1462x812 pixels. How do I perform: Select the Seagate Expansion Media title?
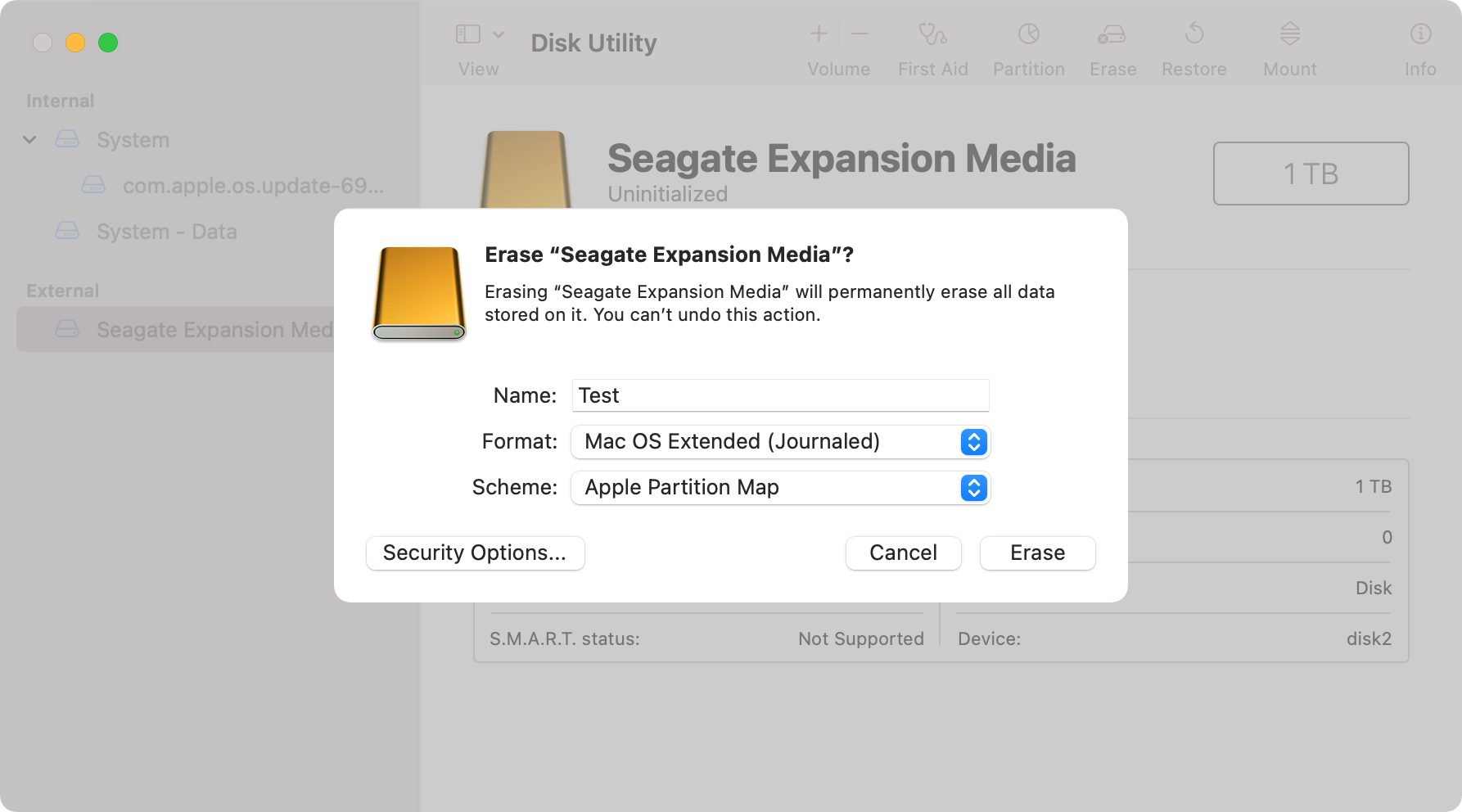click(842, 159)
